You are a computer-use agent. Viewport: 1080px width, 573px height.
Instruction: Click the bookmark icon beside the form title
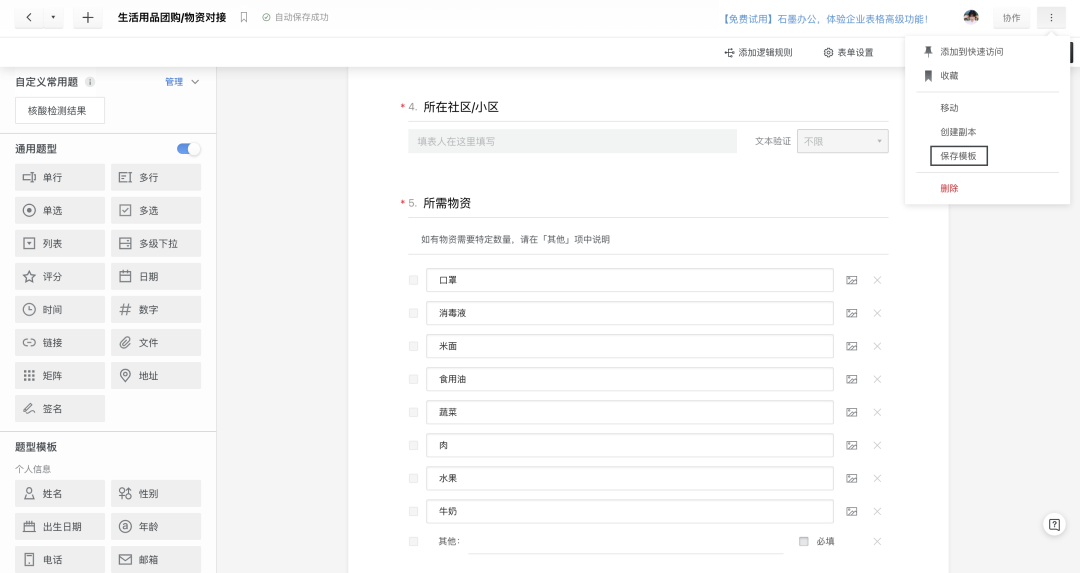[244, 17]
